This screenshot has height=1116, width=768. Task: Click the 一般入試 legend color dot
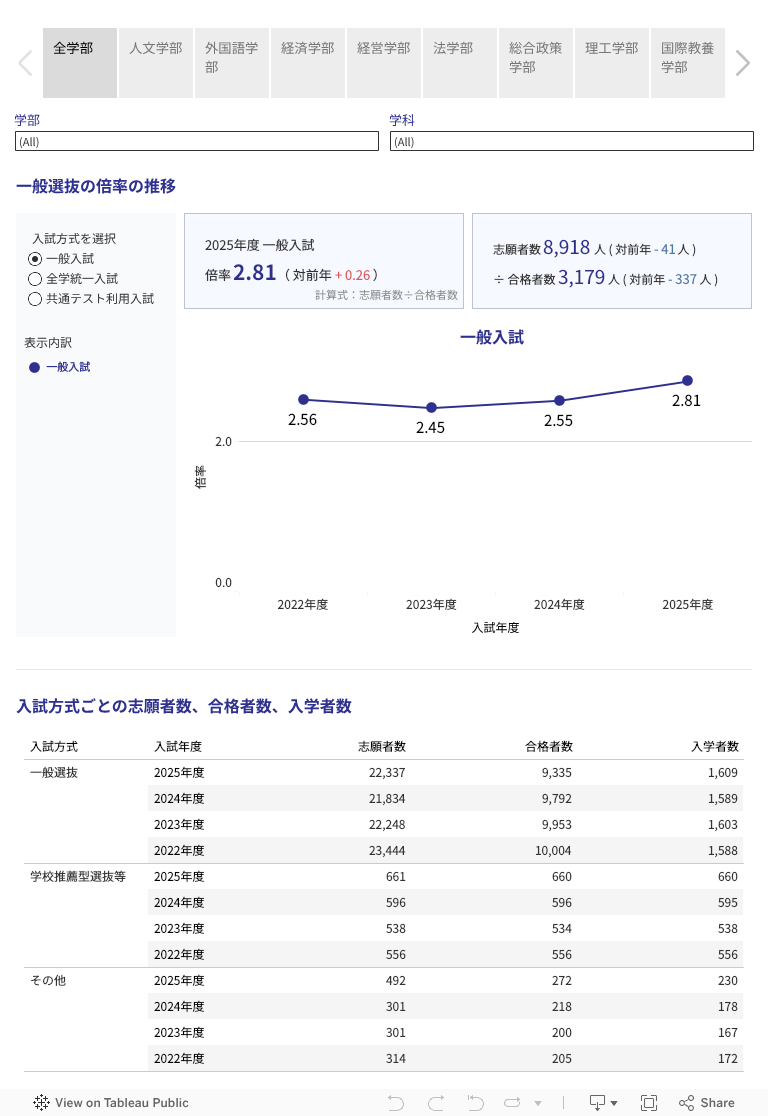[x=35, y=368]
